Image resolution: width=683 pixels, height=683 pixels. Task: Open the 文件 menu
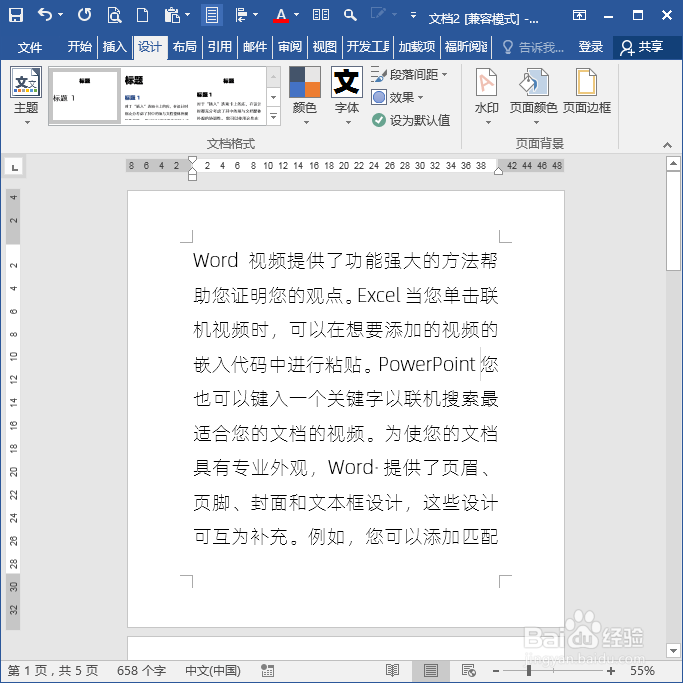[30, 47]
